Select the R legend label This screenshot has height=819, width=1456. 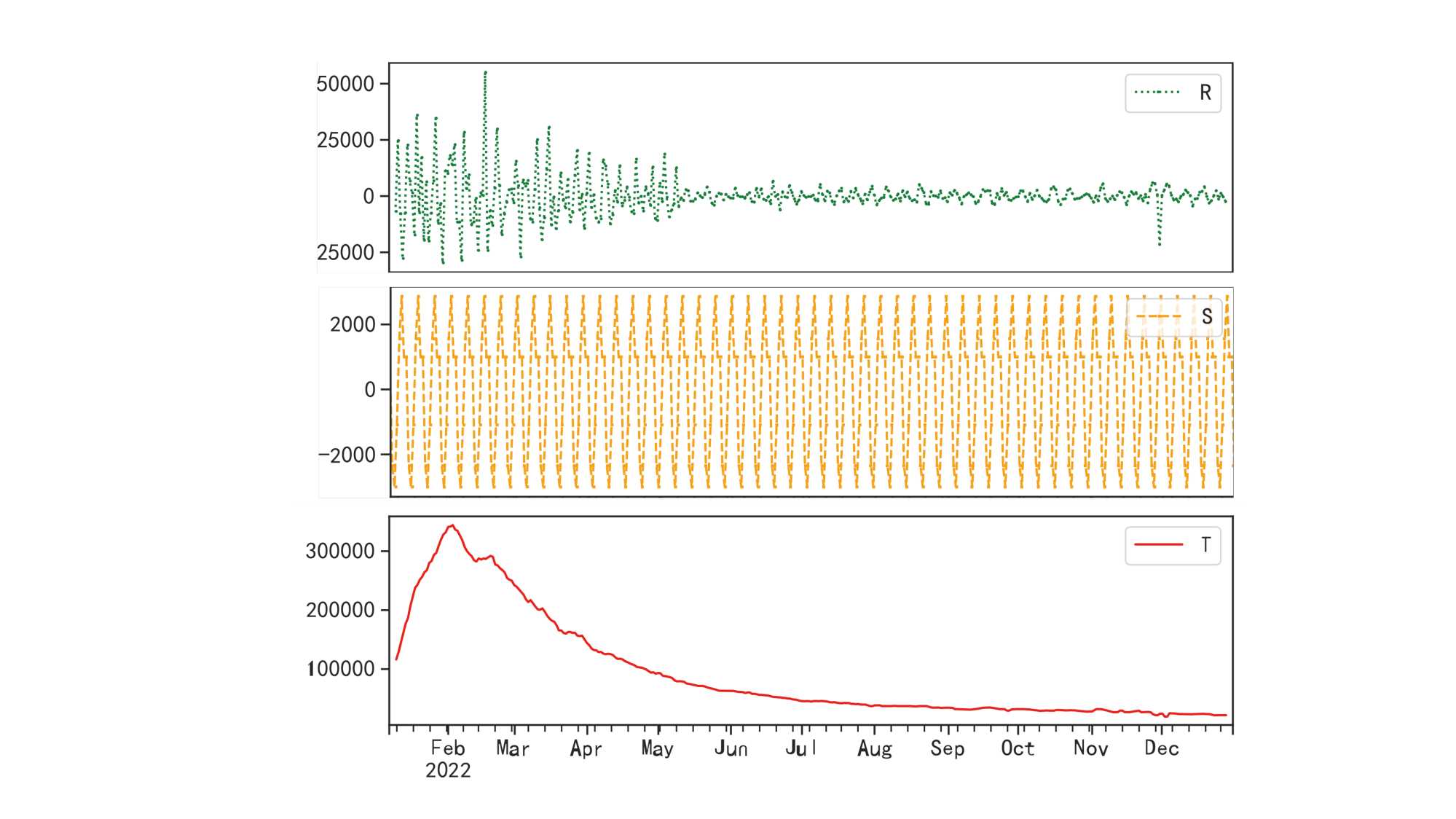(x=1205, y=93)
